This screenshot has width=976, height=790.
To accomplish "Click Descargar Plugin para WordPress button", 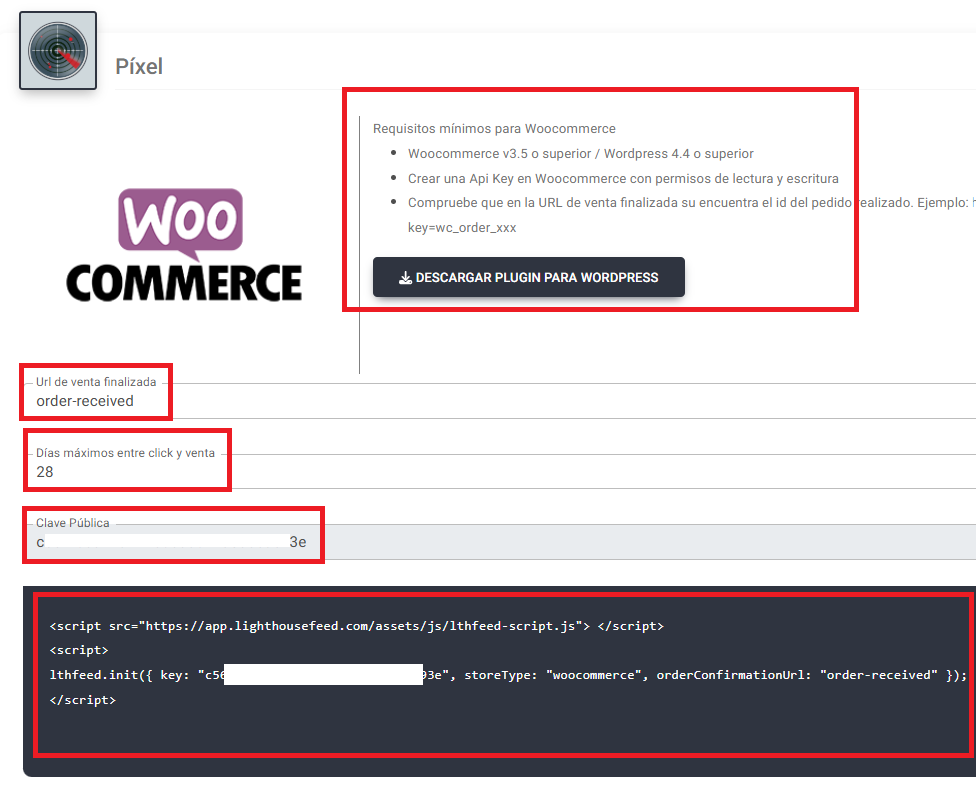I will 528,277.
